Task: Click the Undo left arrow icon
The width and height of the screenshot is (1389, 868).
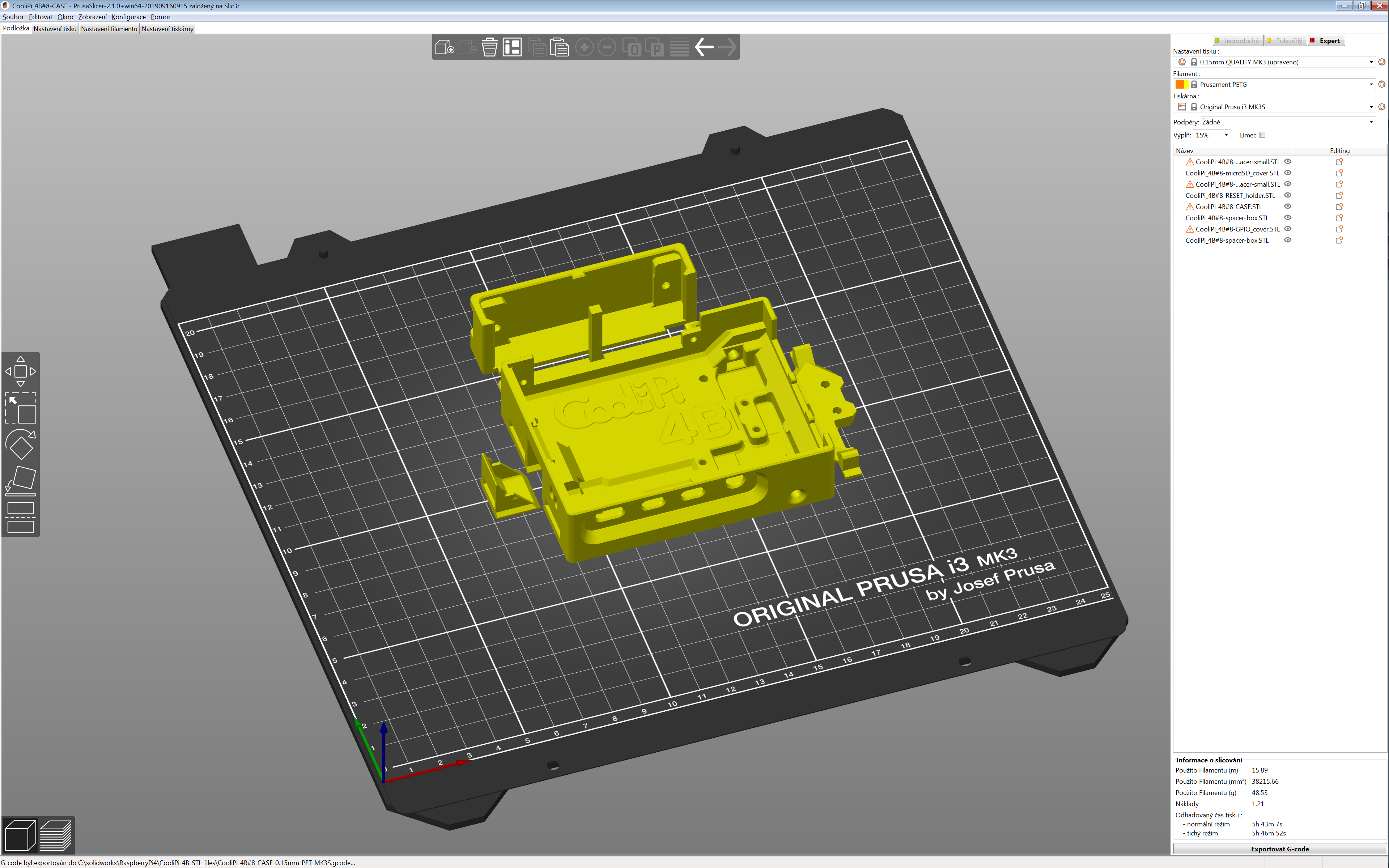Action: tap(704, 47)
